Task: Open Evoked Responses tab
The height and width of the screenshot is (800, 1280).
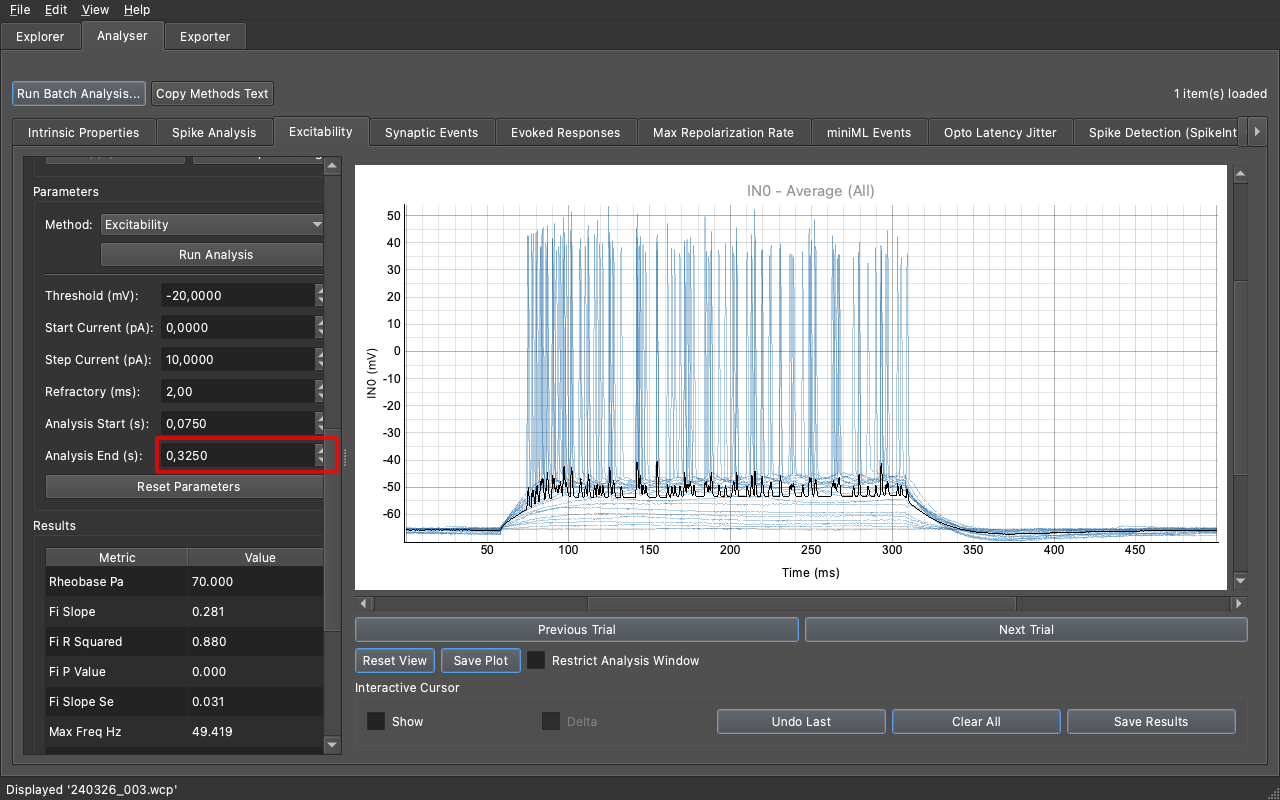Action: click(566, 132)
